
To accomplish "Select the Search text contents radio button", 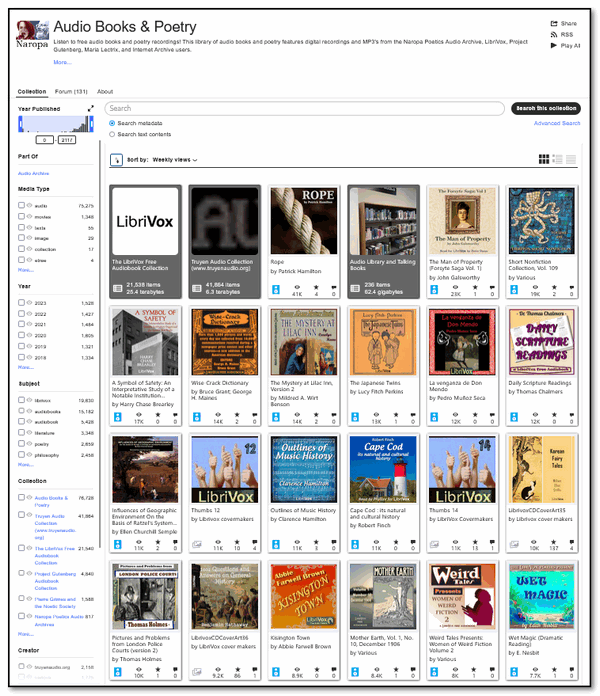I will (112, 134).
